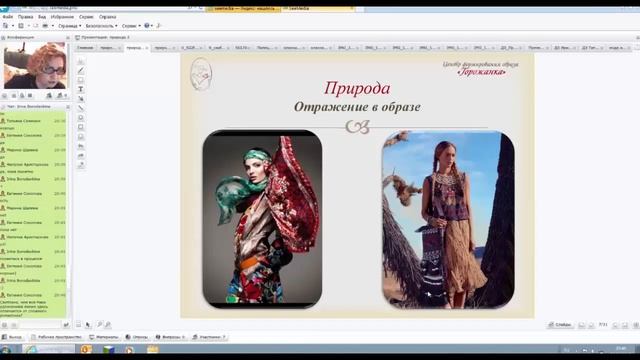
Task: Click the undo icon in drawing toolbar
Action: [81, 146]
